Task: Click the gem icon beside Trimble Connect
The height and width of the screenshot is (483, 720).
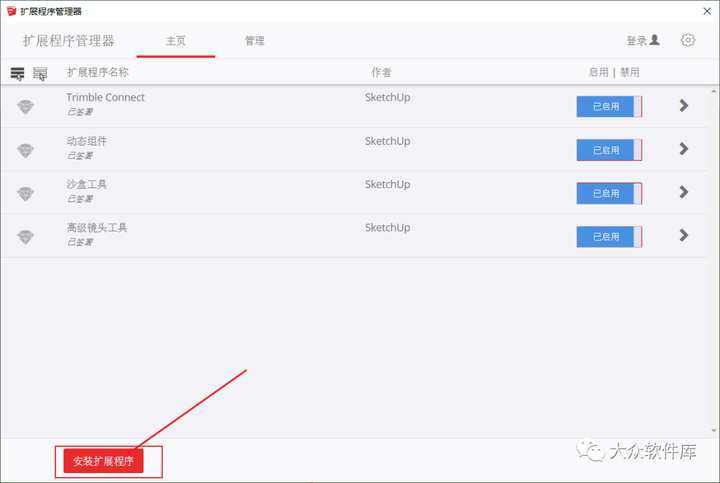Action: pyautogui.click(x=25, y=107)
